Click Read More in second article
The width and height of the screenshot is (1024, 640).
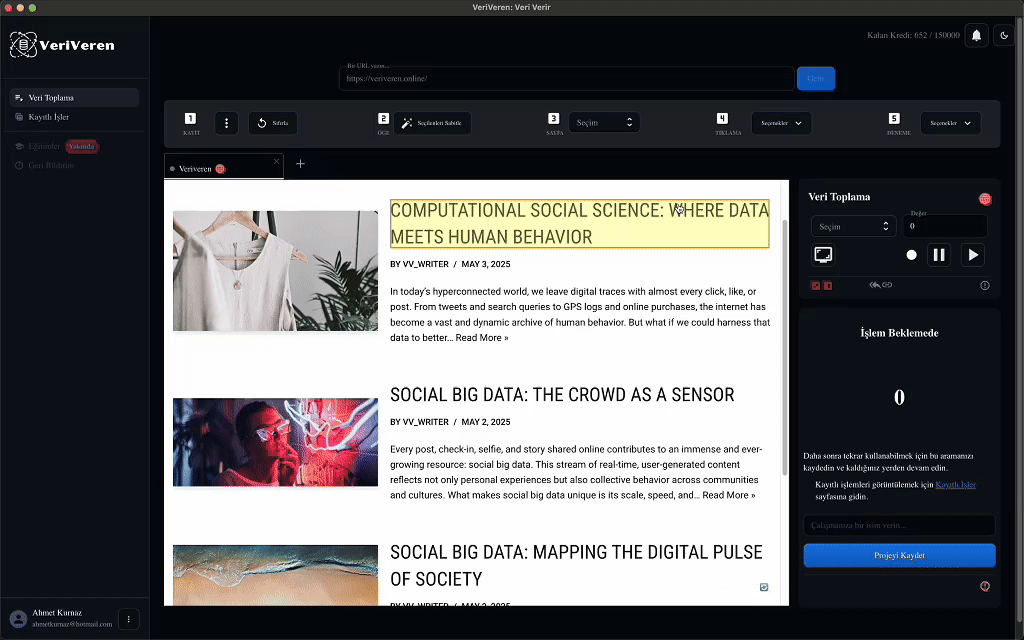(x=729, y=495)
